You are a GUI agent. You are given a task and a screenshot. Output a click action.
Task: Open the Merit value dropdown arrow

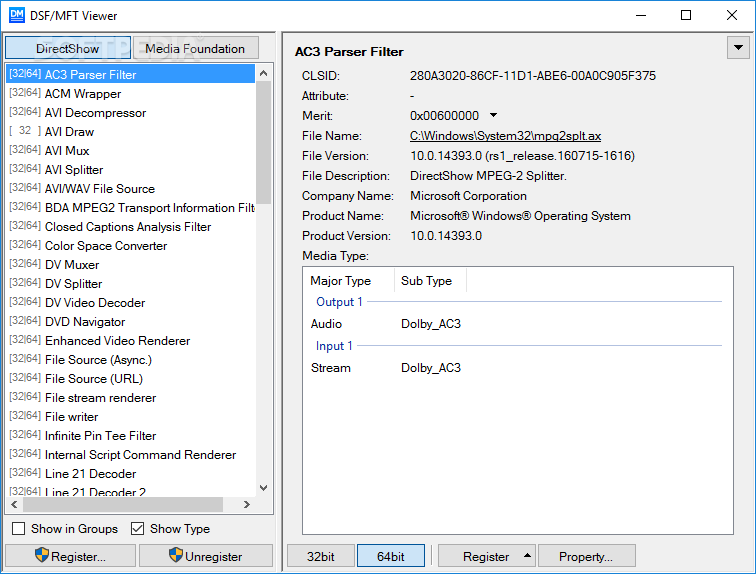pyautogui.click(x=493, y=115)
